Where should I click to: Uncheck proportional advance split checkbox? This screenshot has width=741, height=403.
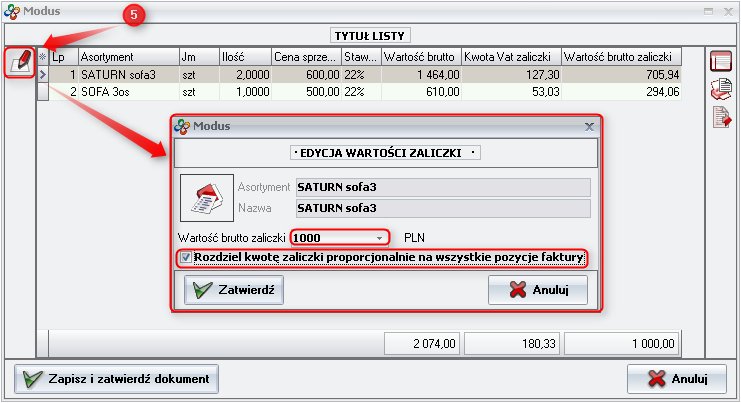[x=186, y=257]
